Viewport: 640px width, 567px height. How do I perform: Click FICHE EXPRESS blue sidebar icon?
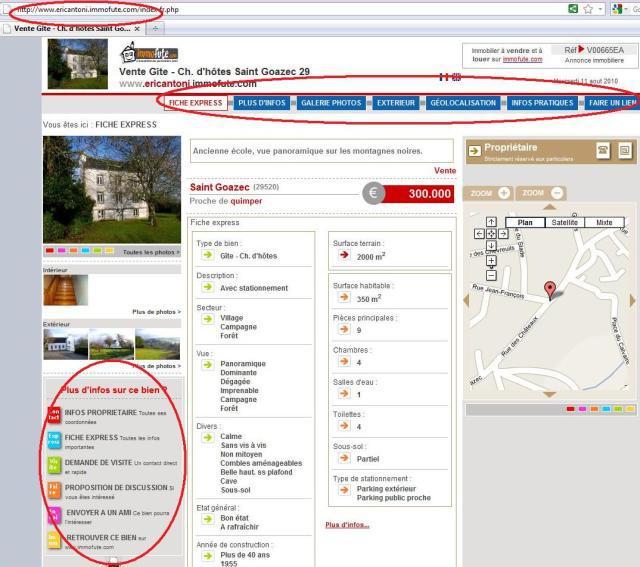[54, 440]
